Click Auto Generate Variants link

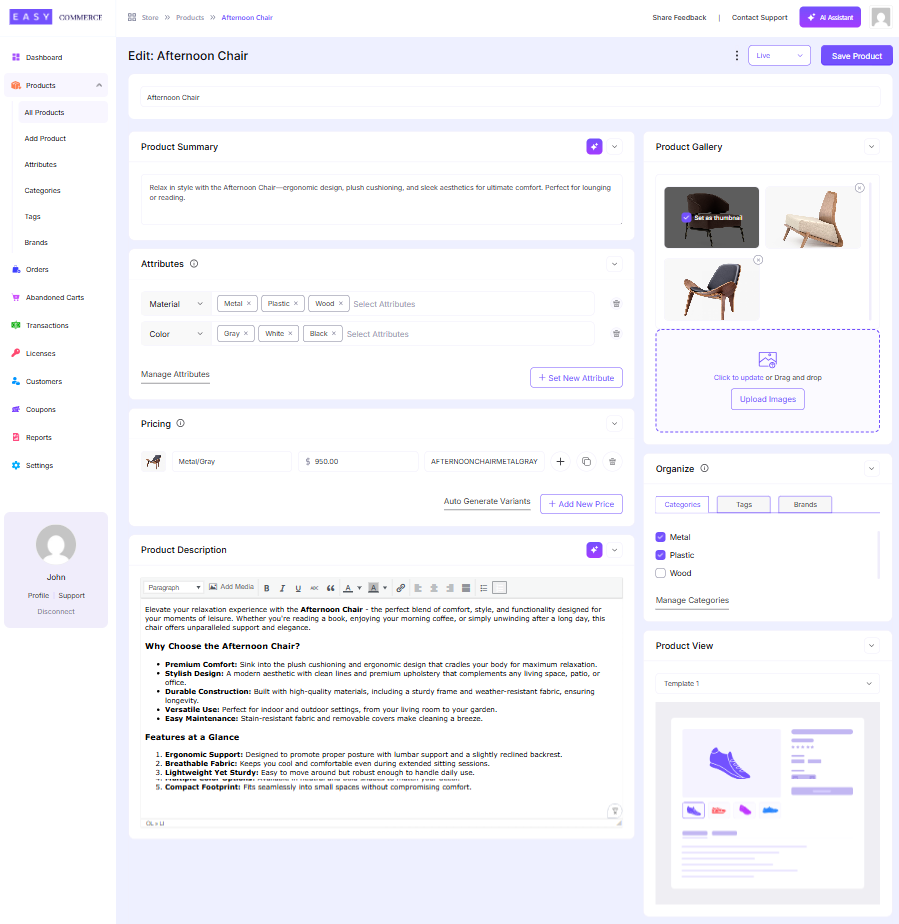pos(487,501)
